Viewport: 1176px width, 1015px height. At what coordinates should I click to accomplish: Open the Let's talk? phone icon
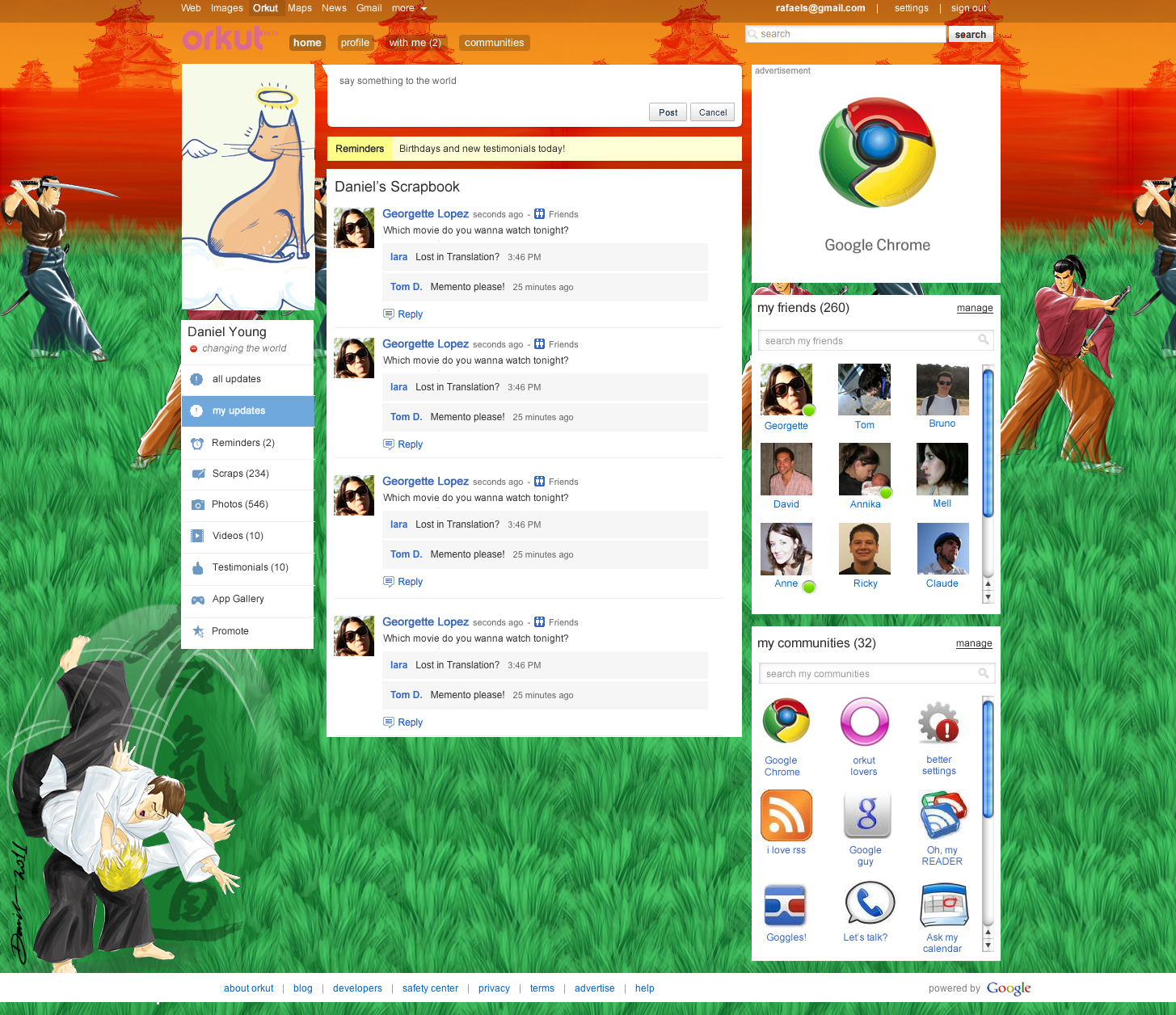pyautogui.click(x=869, y=903)
